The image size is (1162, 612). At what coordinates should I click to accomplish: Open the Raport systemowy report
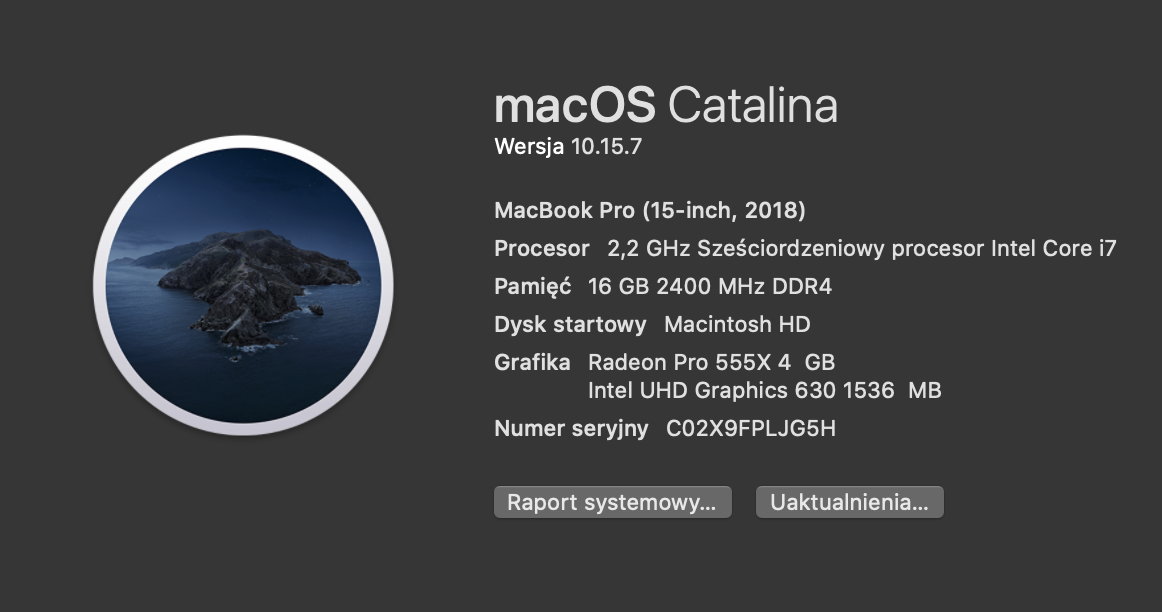pos(612,502)
